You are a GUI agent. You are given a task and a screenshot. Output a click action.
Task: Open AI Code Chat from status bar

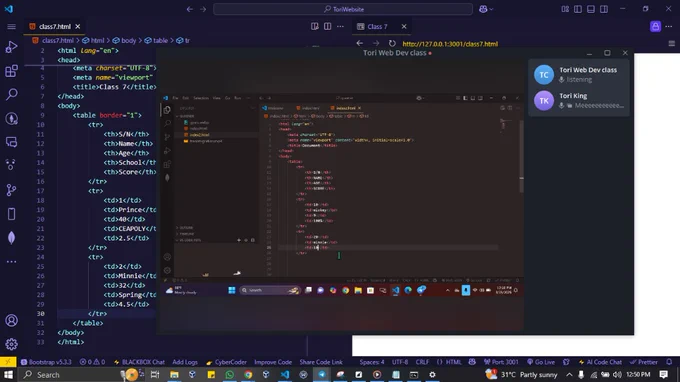[600, 362]
